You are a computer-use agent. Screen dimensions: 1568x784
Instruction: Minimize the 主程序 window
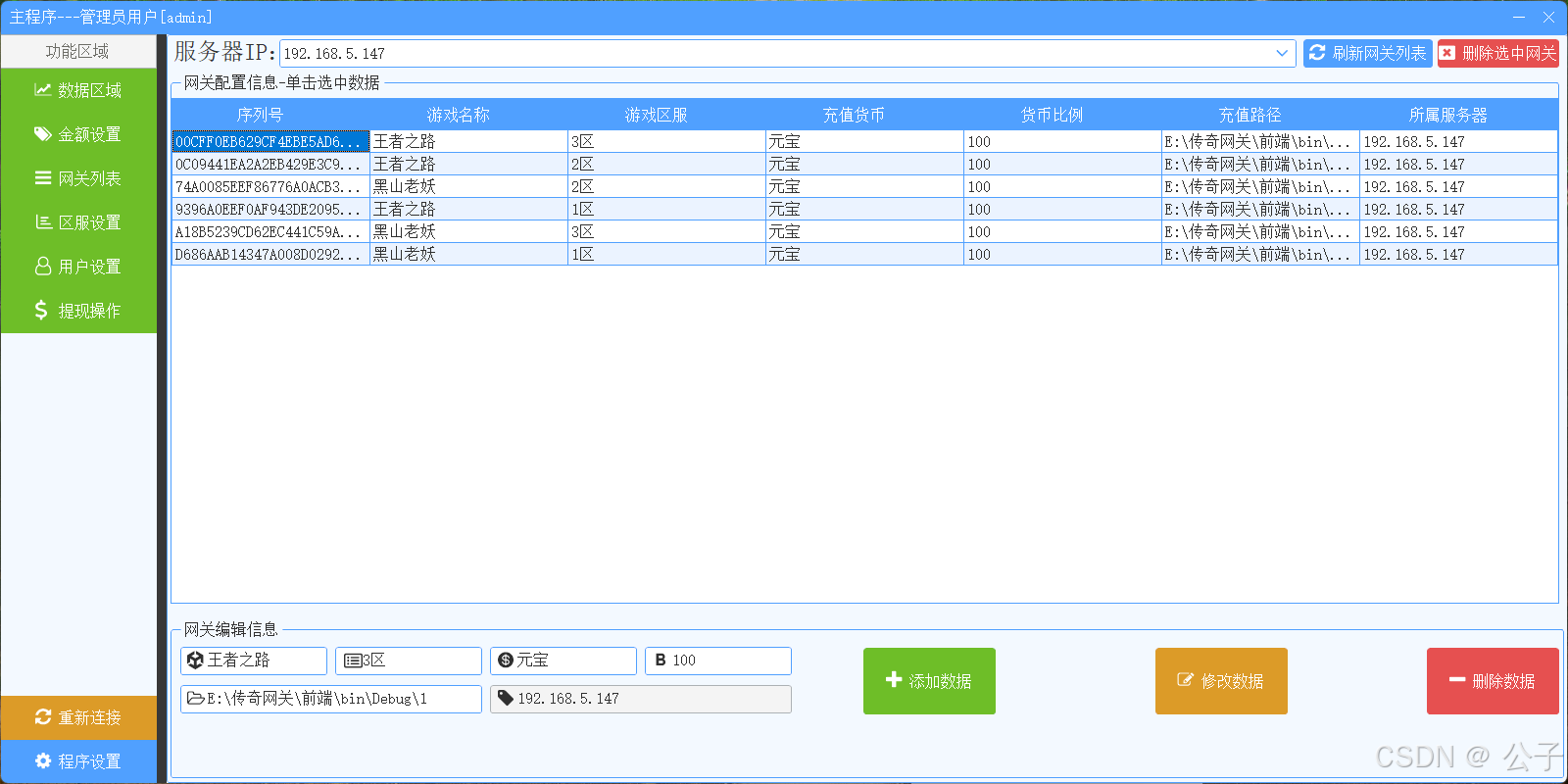(x=1519, y=17)
